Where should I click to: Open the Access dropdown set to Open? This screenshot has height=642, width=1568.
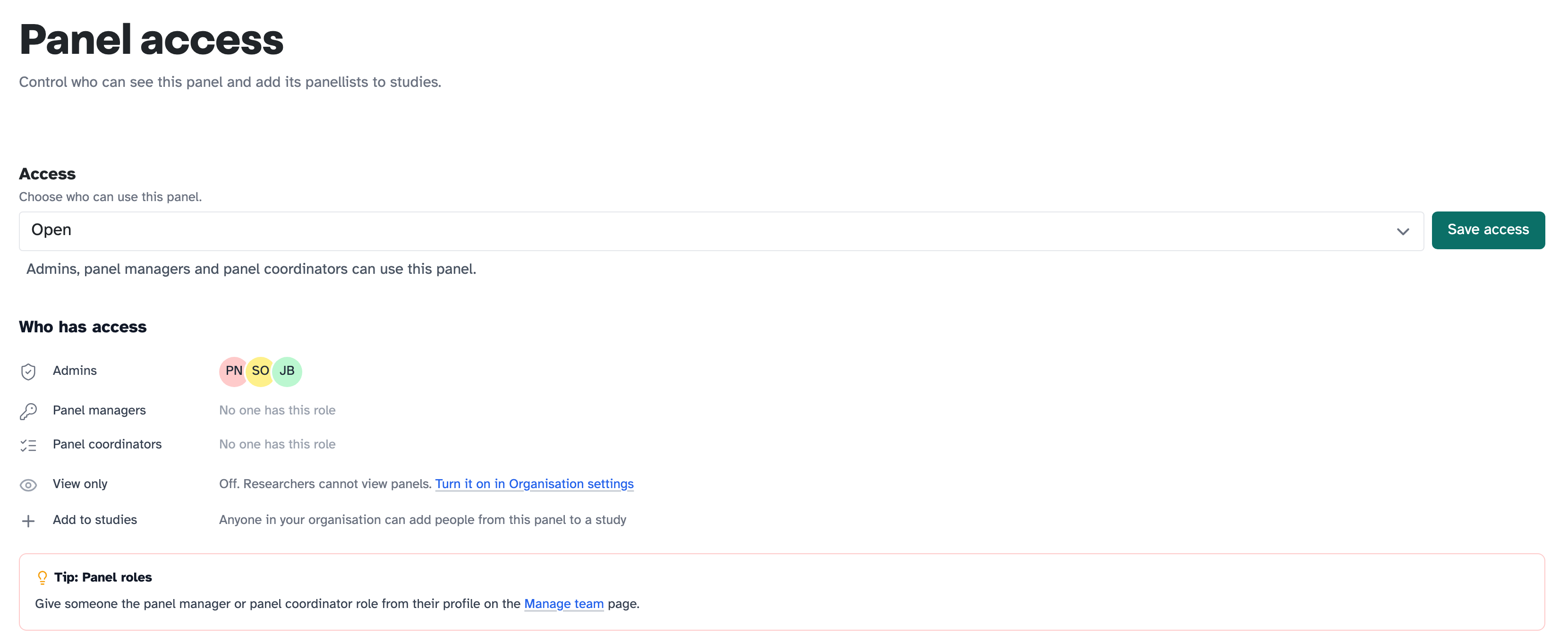pos(721,231)
